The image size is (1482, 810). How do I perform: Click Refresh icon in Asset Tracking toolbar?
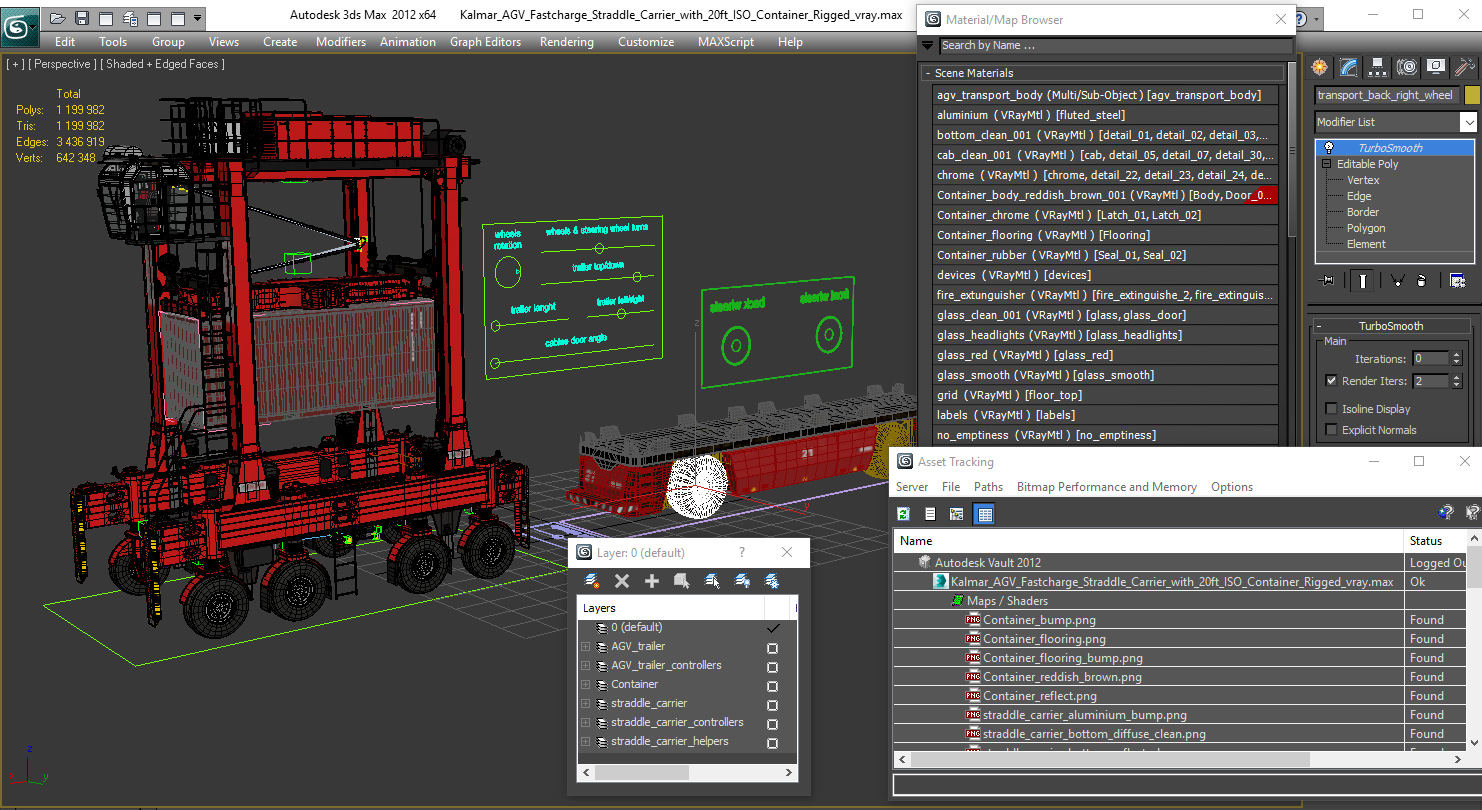point(904,514)
